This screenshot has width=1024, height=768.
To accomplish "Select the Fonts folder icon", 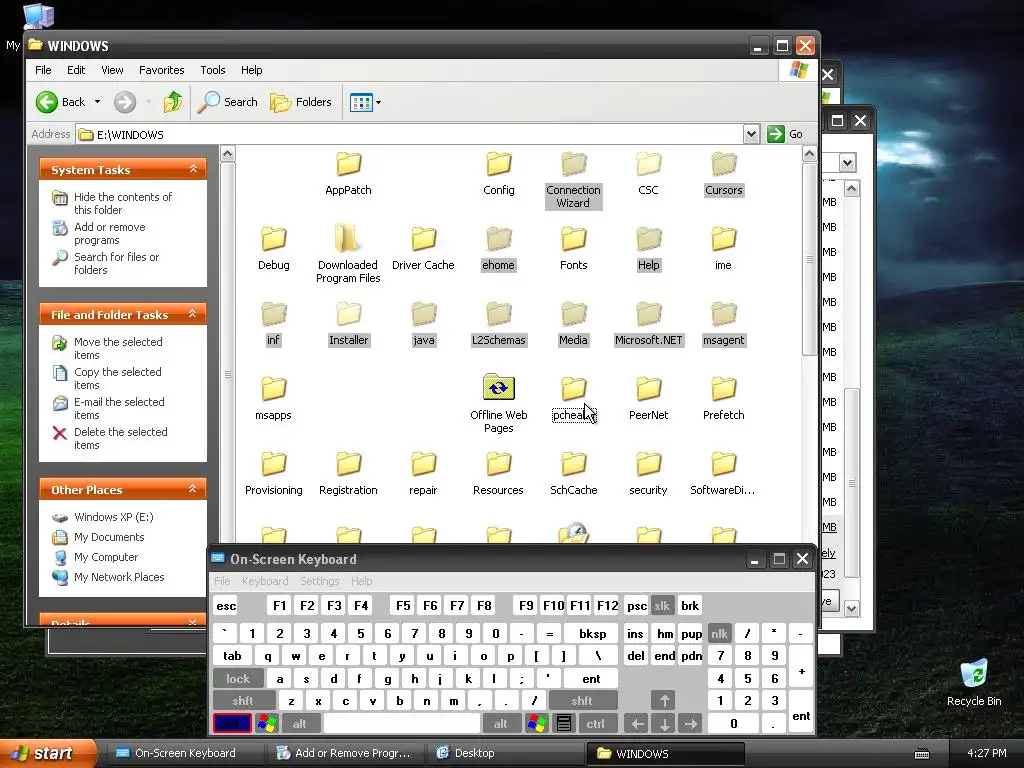I will [573, 239].
